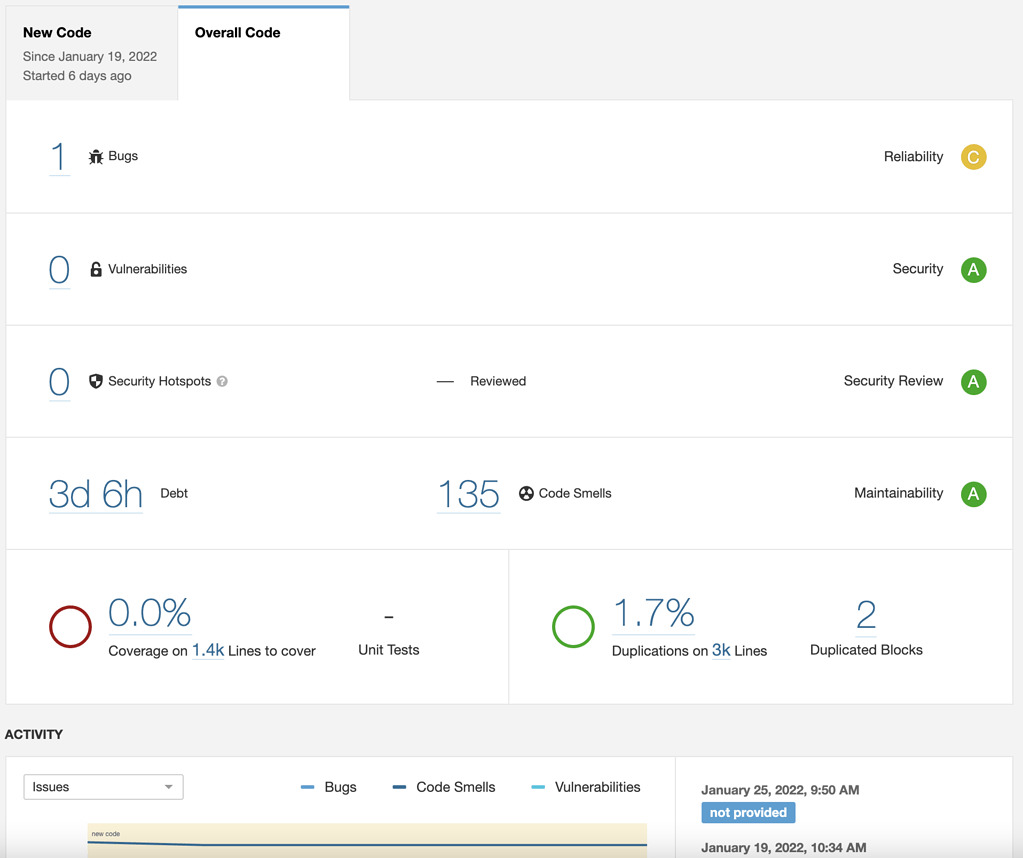Open the 1 Bugs count link
The width and height of the screenshot is (1023, 858).
click(x=59, y=157)
